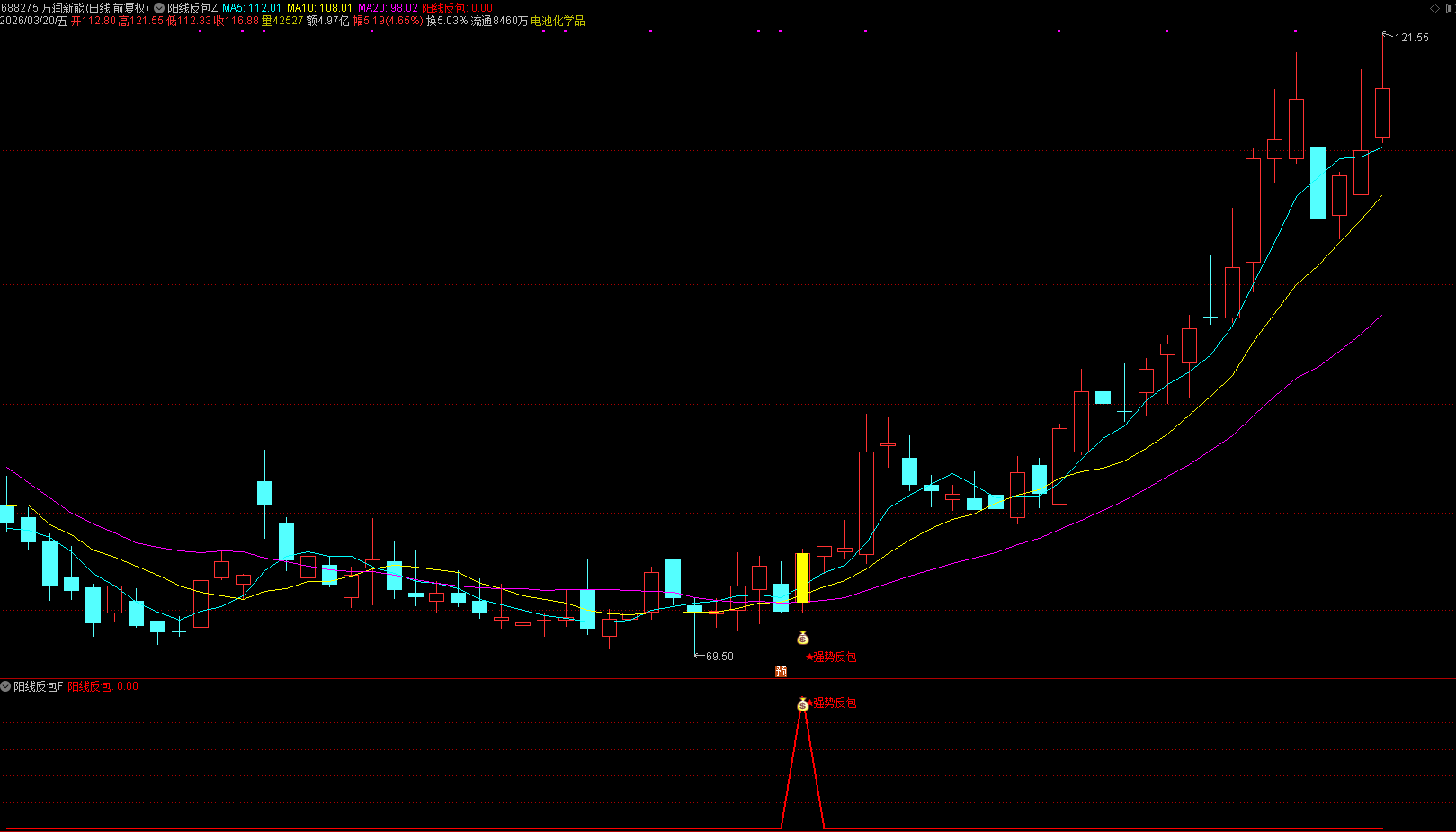Click the ★强势反包 signal label in main chart
1456x832 pixels.
click(832, 657)
